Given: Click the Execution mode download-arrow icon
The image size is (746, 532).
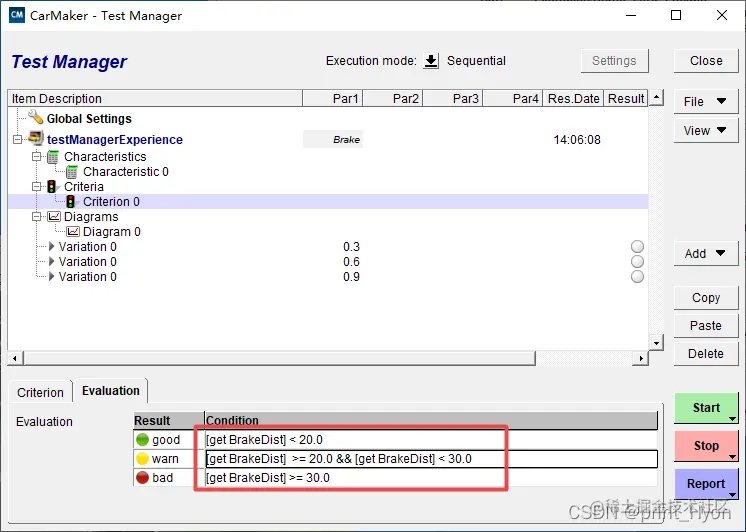Looking at the screenshot, I should click(x=431, y=61).
